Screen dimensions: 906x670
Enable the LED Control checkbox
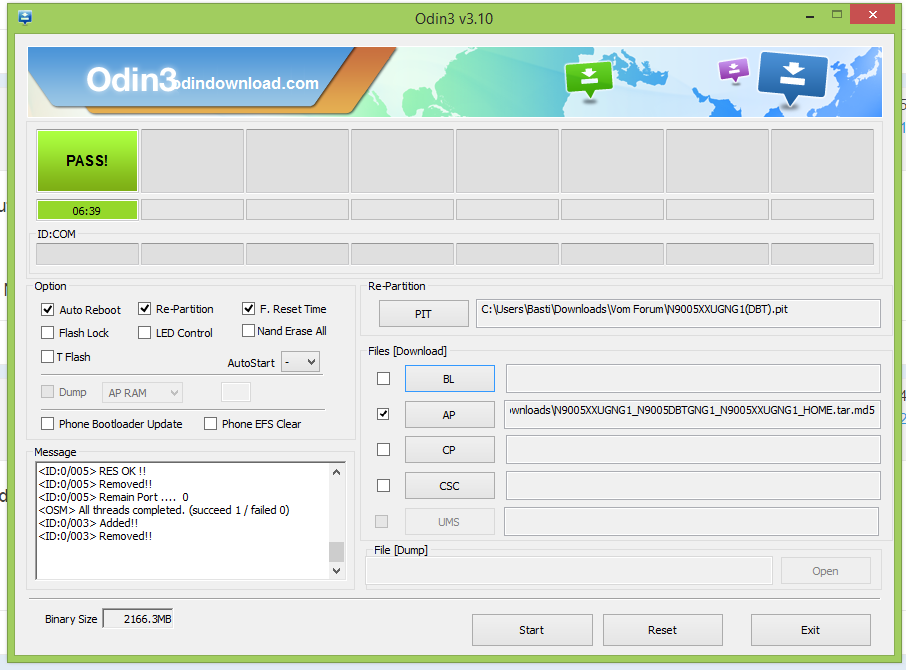point(144,333)
